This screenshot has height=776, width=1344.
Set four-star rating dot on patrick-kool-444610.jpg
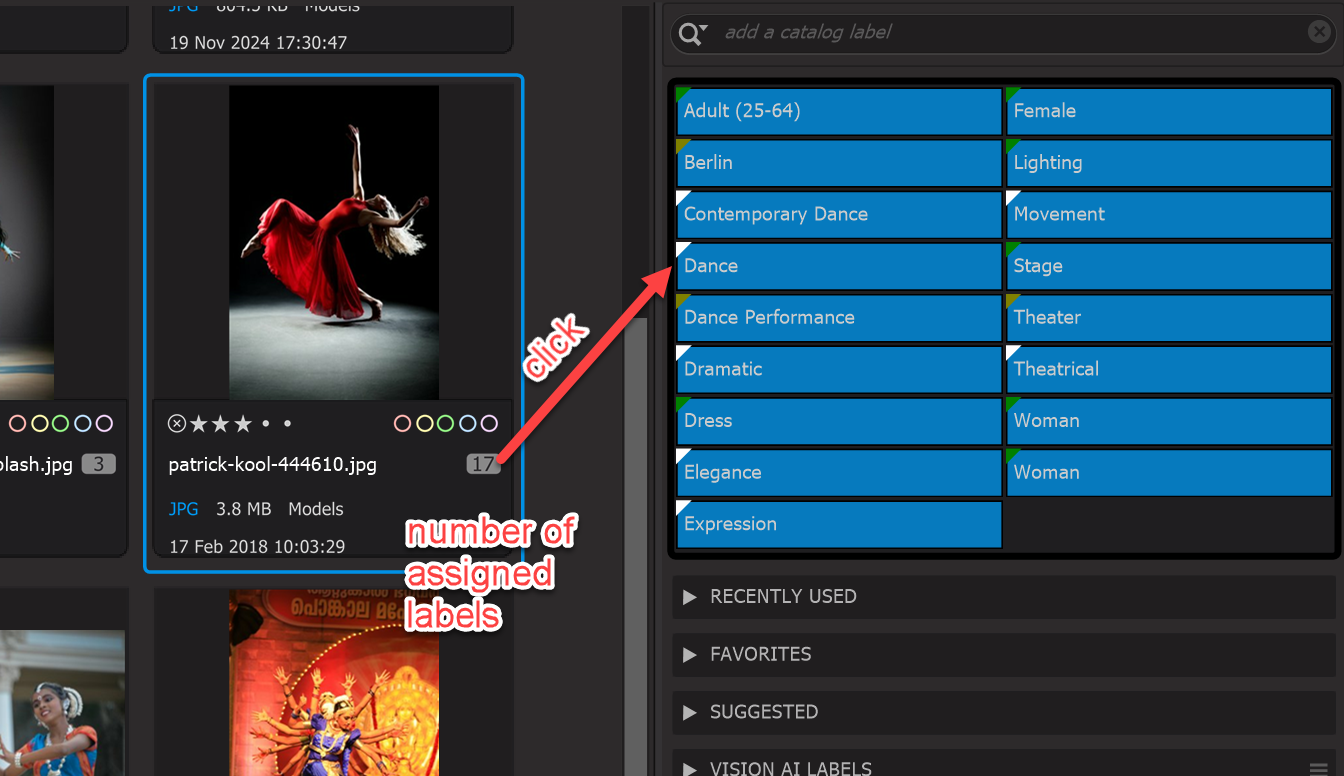pyautogui.click(x=266, y=424)
